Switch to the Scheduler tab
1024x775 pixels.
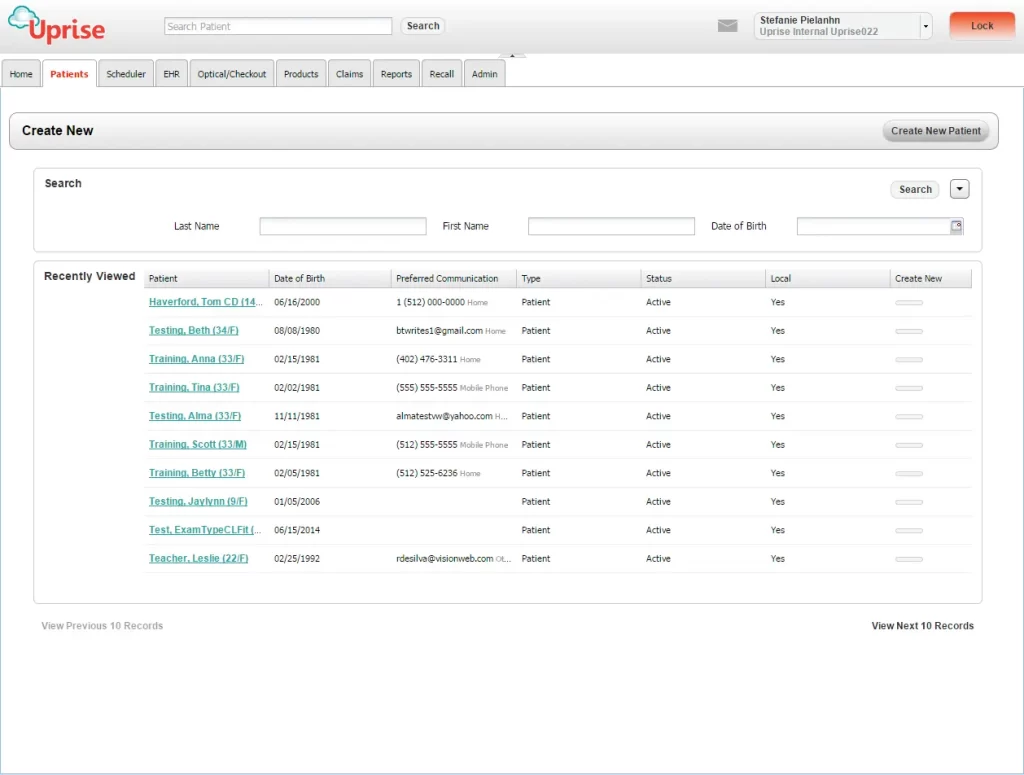(125, 73)
